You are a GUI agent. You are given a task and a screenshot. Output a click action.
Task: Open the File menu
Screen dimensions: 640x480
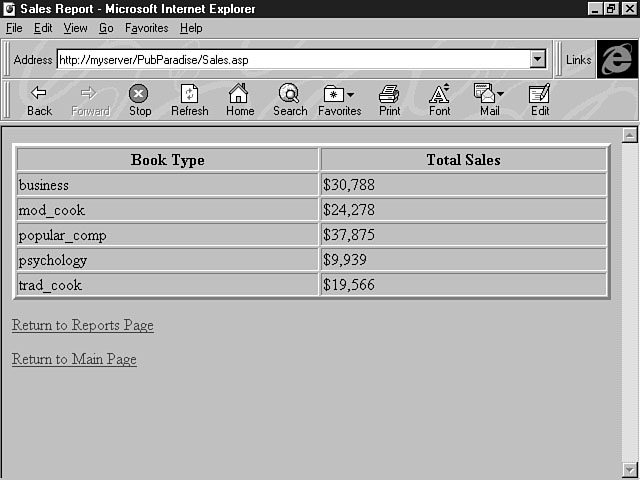(x=14, y=28)
